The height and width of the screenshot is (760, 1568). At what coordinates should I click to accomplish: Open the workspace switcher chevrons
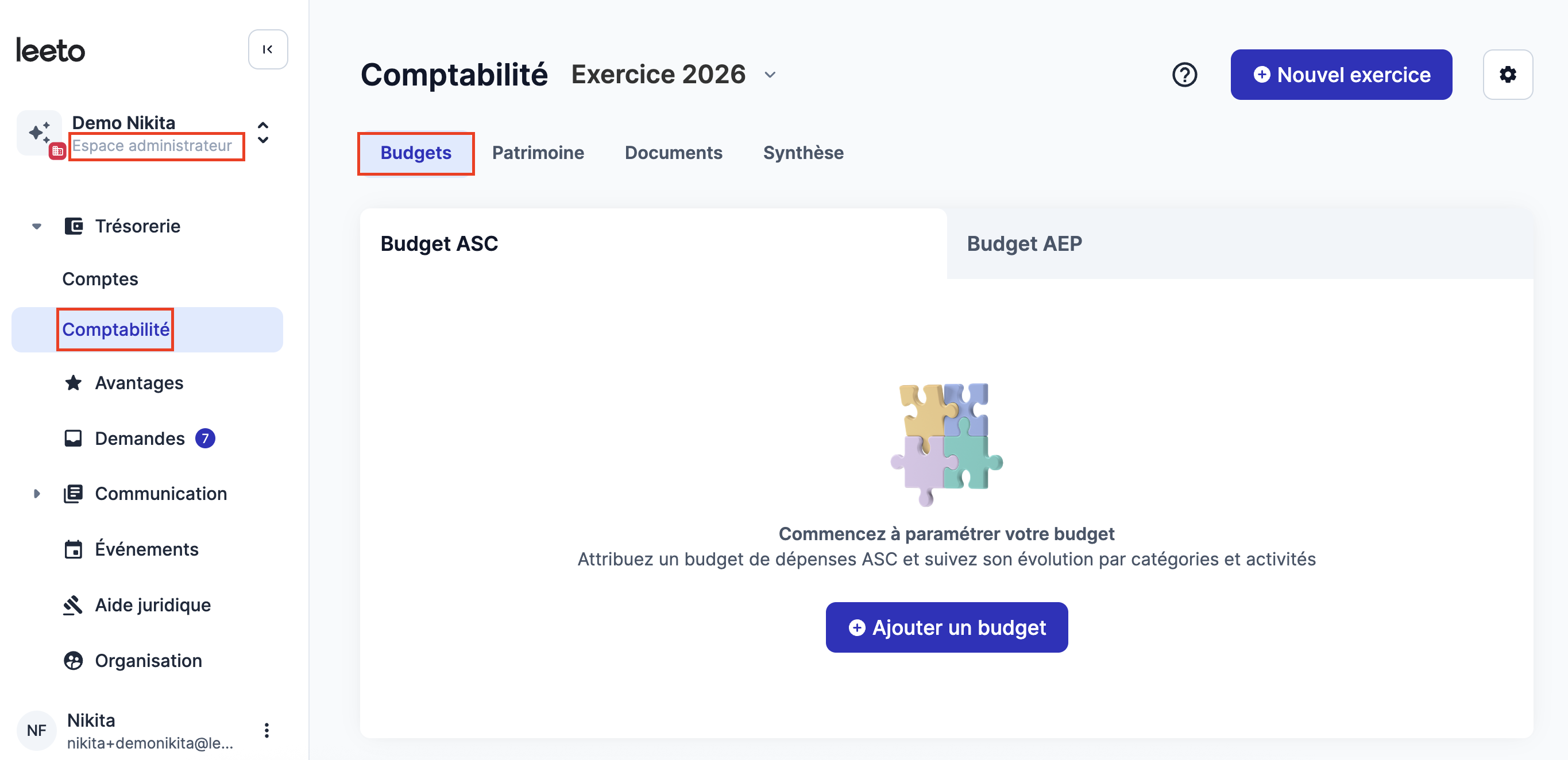[263, 133]
